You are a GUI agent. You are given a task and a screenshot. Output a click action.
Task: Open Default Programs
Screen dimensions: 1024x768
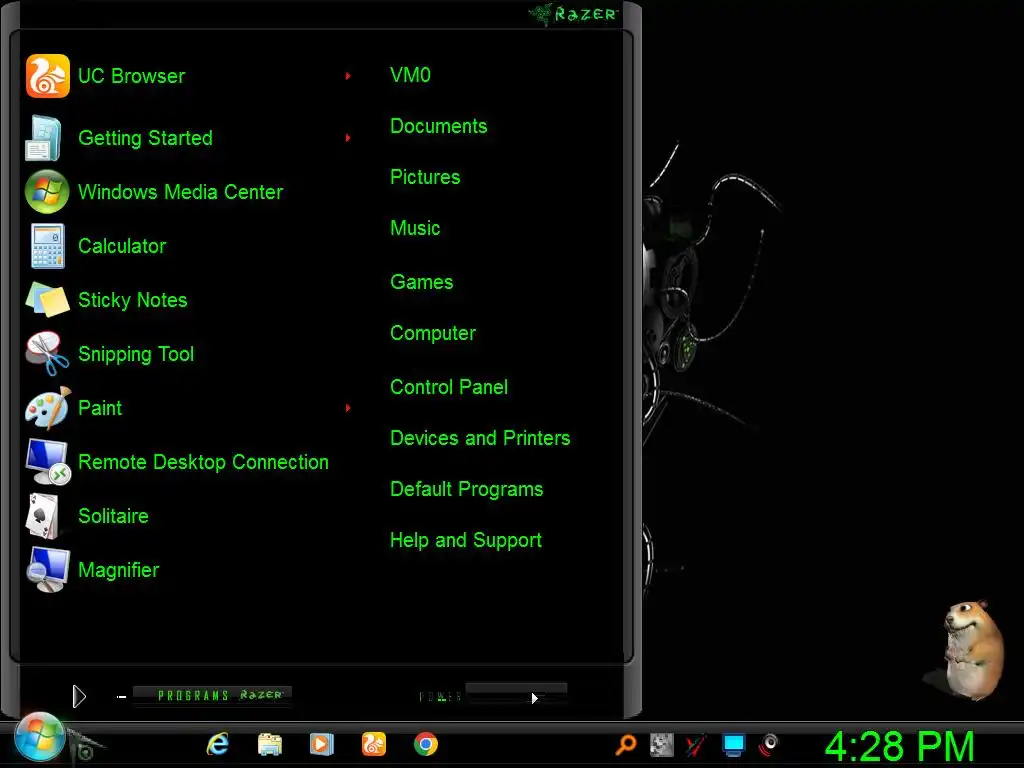(466, 489)
